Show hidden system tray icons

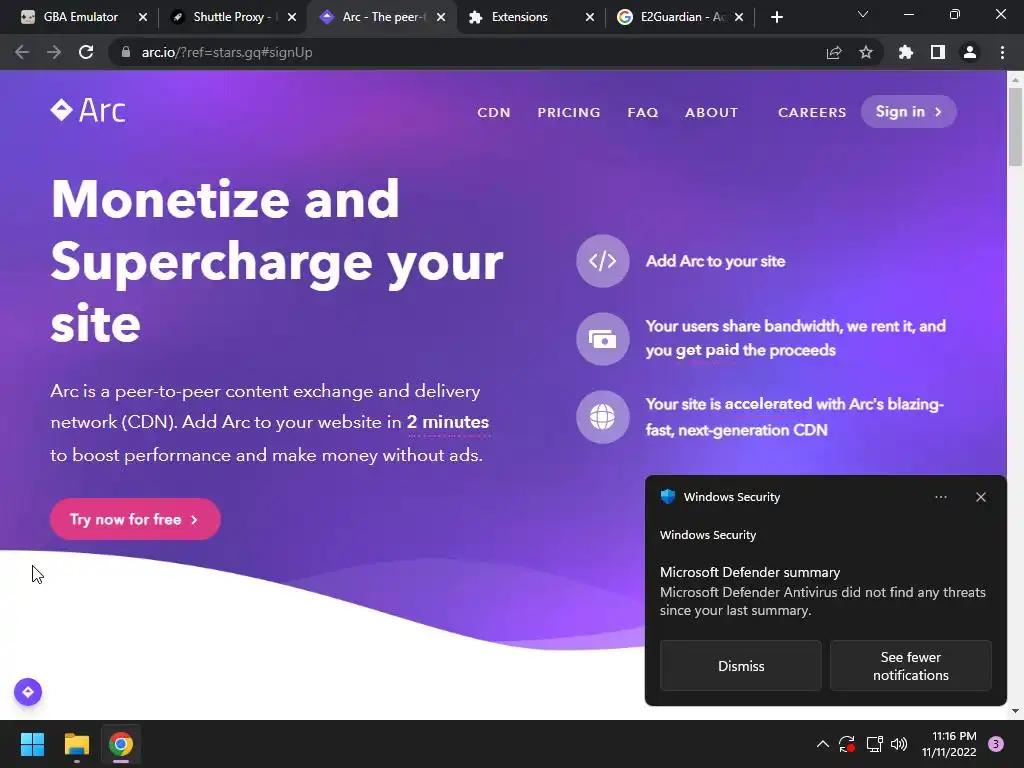tap(823, 744)
